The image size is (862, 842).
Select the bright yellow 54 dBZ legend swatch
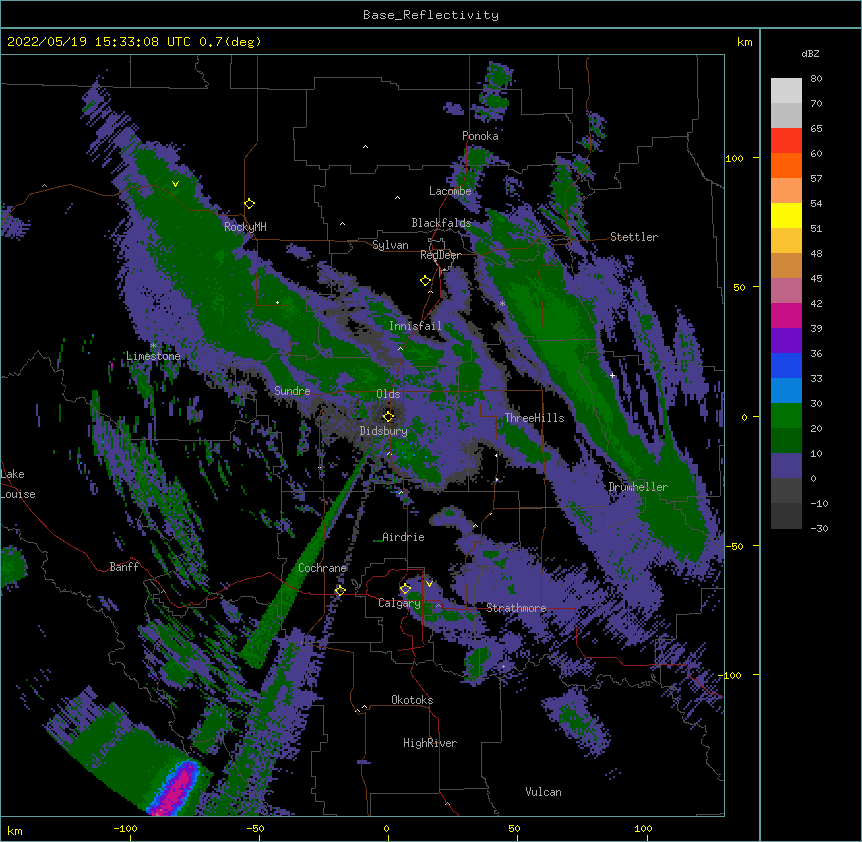tap(786, 215)
